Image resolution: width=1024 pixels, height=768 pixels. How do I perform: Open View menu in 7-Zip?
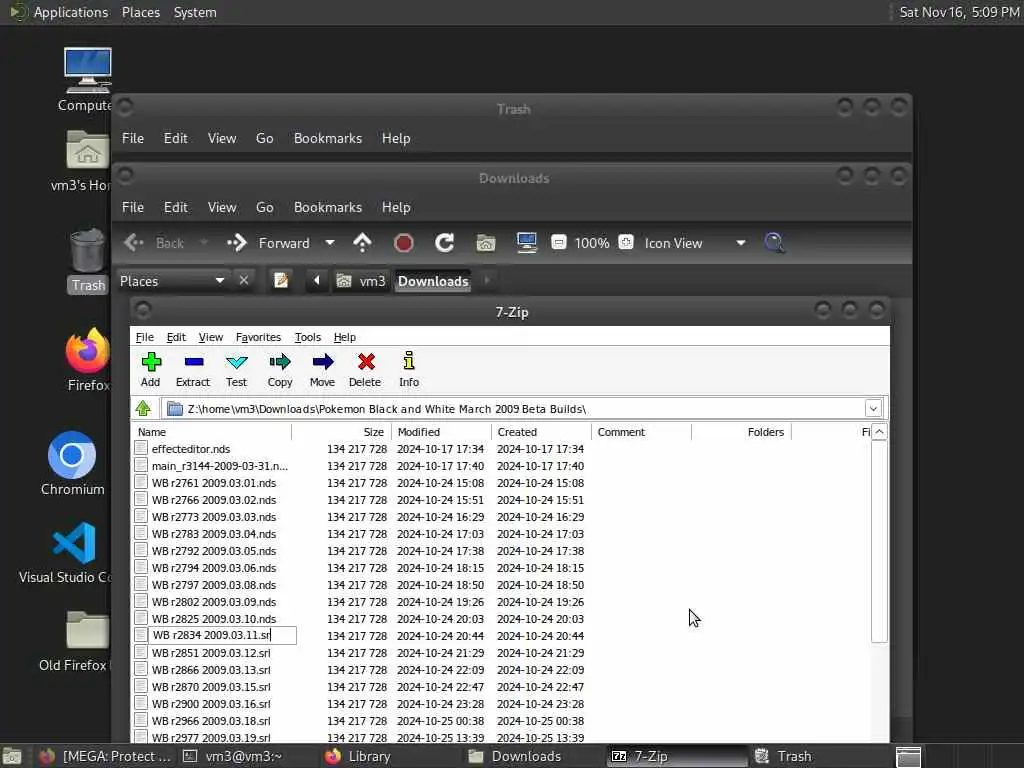pos(210,337)
